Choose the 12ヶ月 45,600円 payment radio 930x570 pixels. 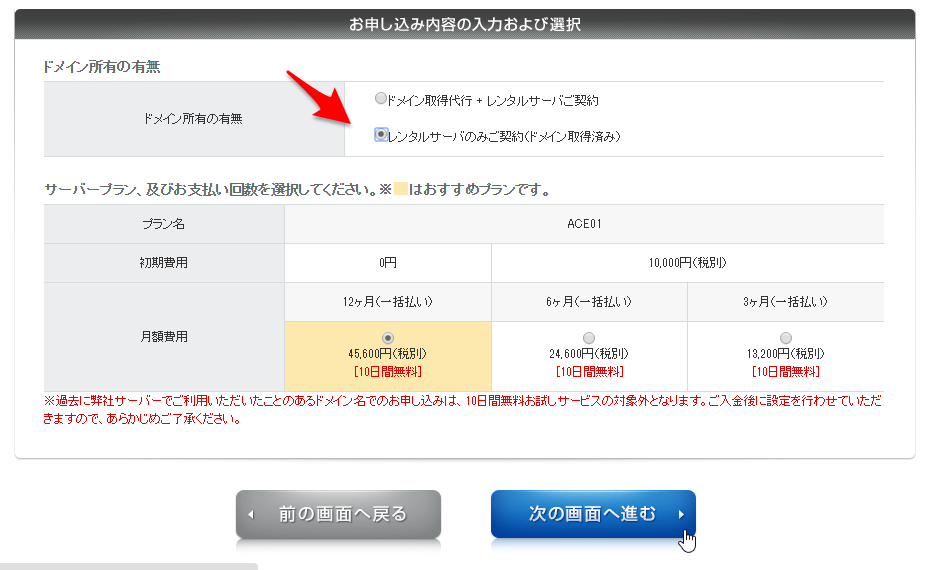388,338
